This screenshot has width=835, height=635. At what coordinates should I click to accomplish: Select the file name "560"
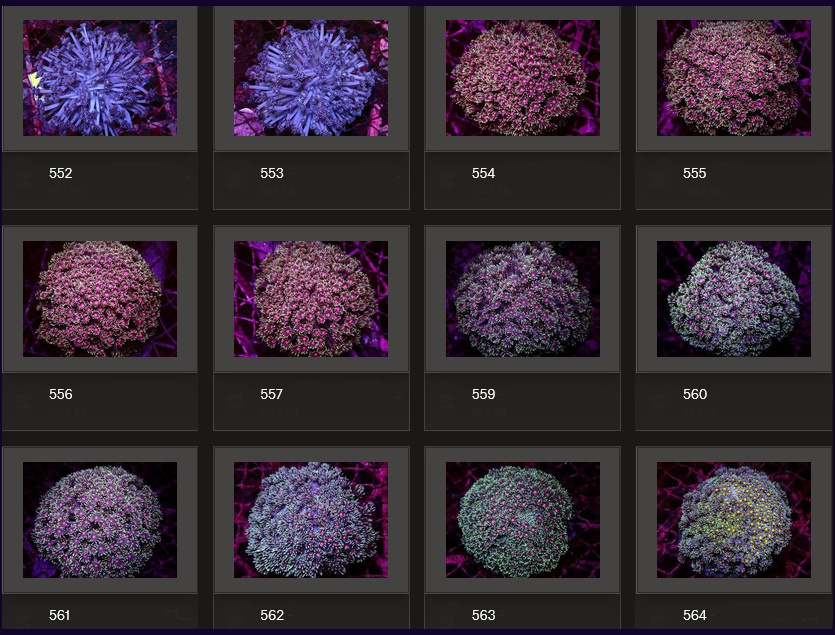point(694,394)
